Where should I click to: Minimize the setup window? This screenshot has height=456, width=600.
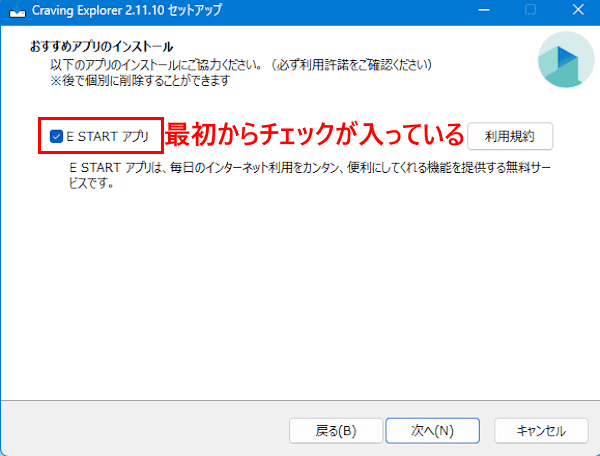pyautogui.click(x=484, y=10)
